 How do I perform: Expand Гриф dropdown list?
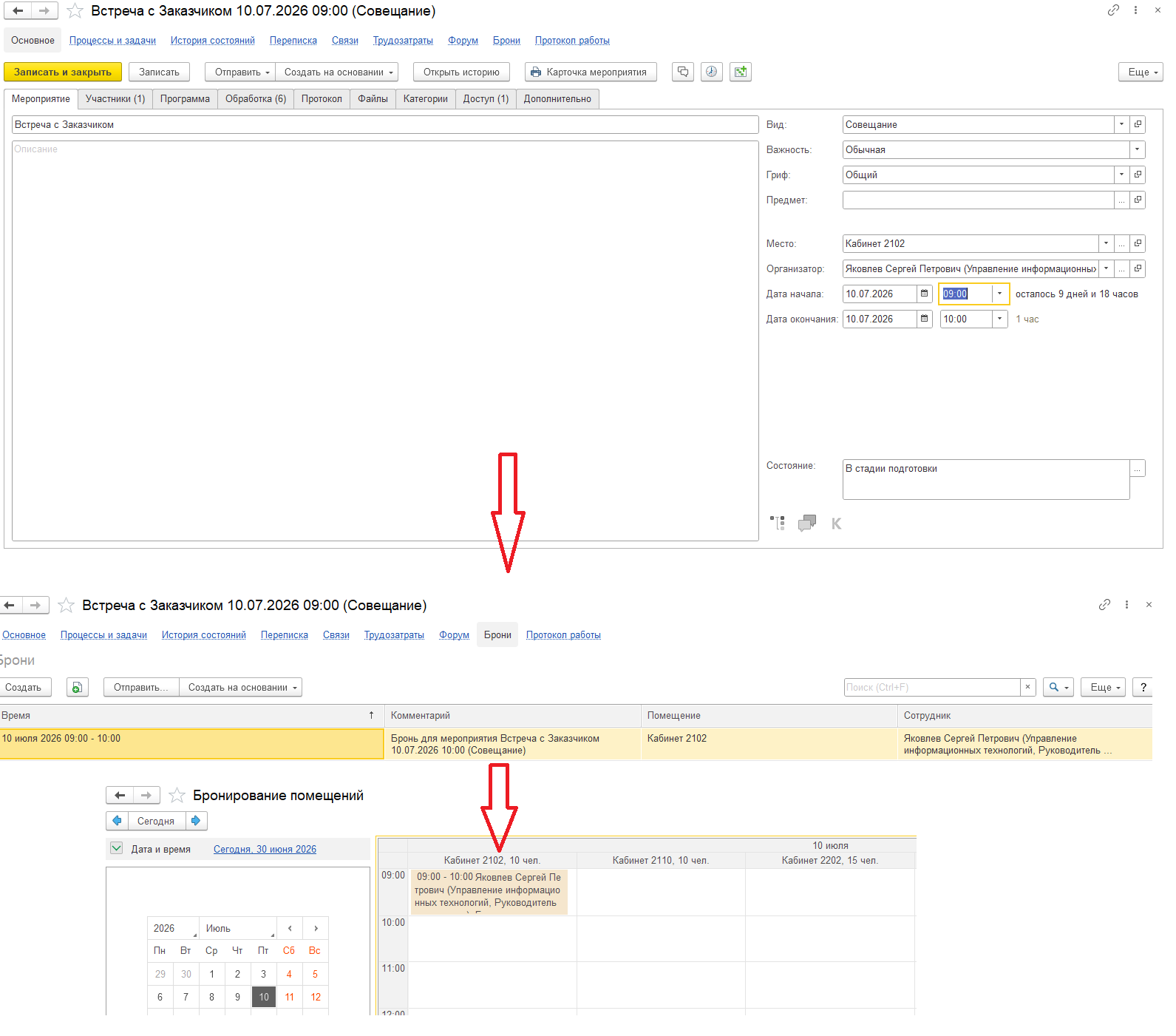click(x=1121, y=175)
